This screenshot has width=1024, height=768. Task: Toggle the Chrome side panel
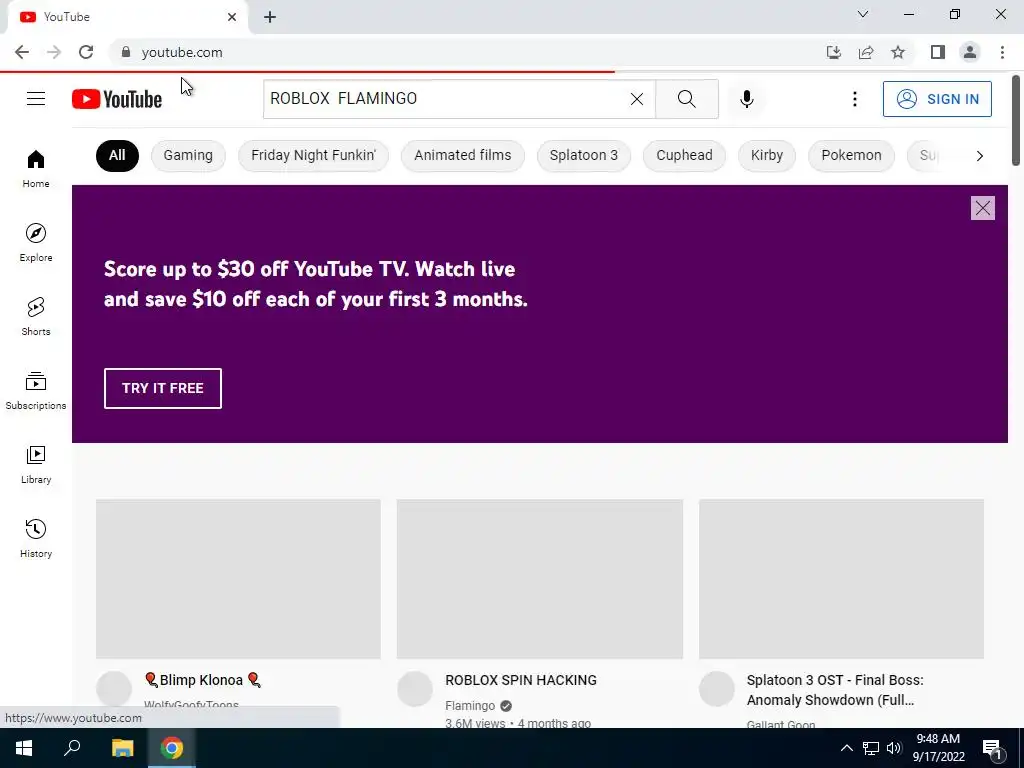[938, 52]
